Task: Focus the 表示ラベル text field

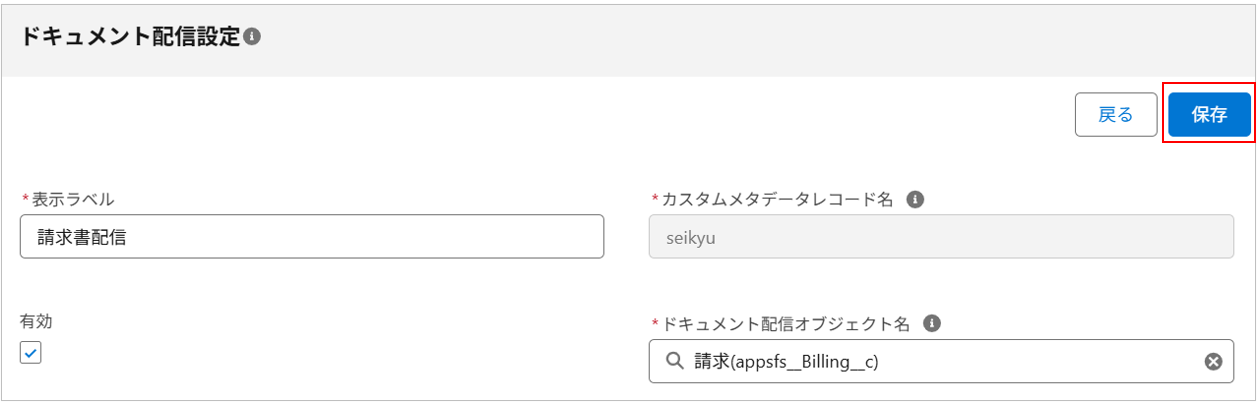Action: (311, 237)
